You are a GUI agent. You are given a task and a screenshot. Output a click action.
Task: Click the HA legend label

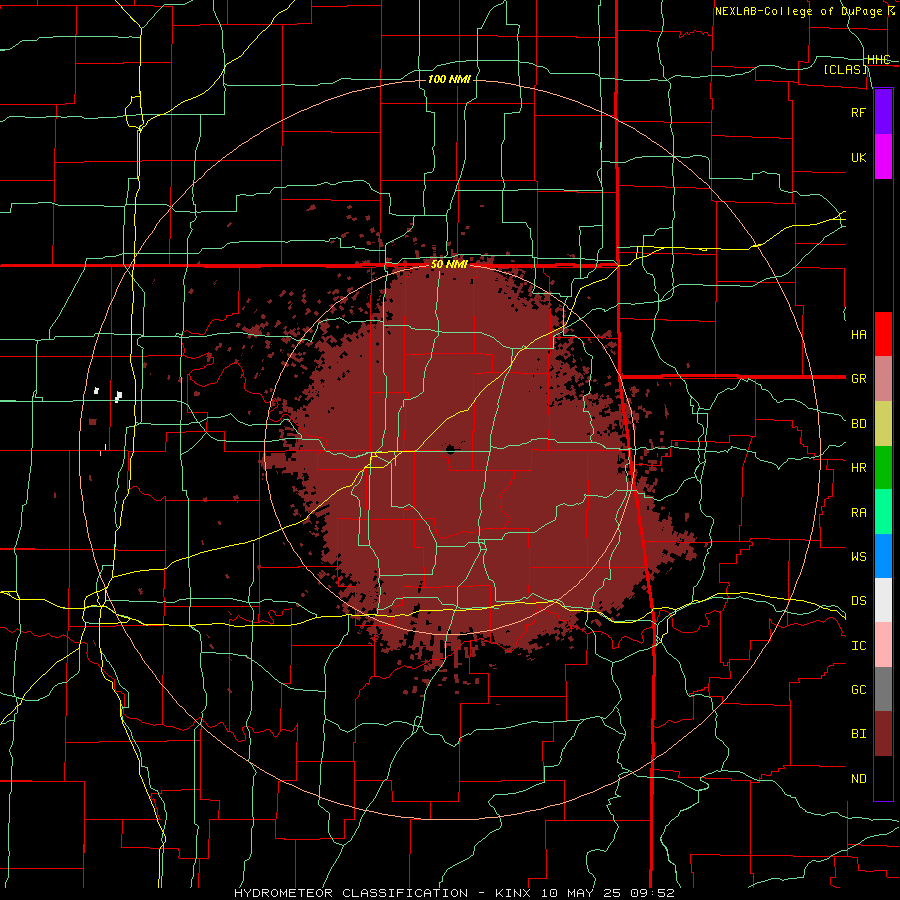858,334
